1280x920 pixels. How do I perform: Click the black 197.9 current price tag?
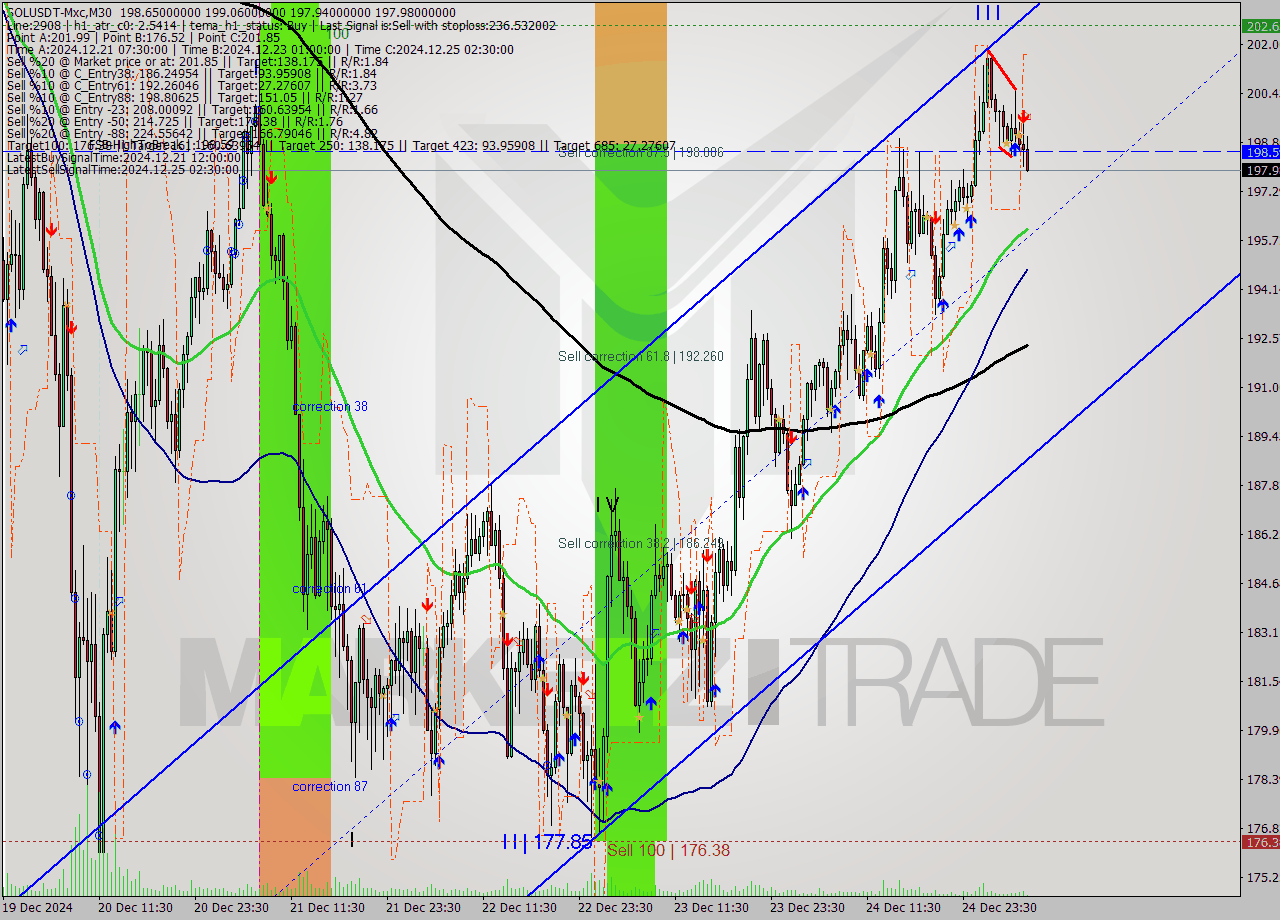1260,170
